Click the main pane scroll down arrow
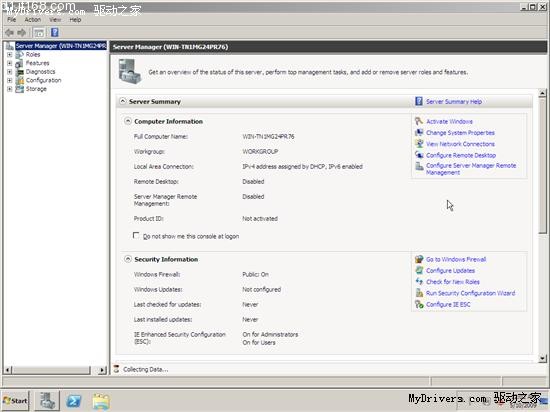550x412 pixels. (542, 358)
